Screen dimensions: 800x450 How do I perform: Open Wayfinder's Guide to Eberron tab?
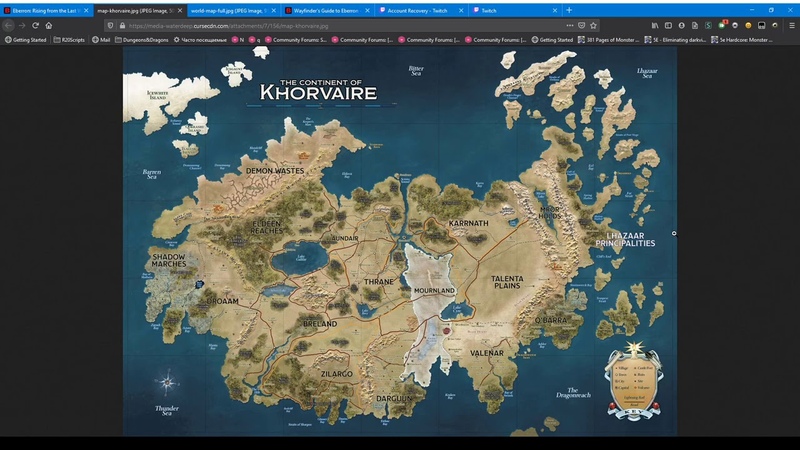(327, 10)
